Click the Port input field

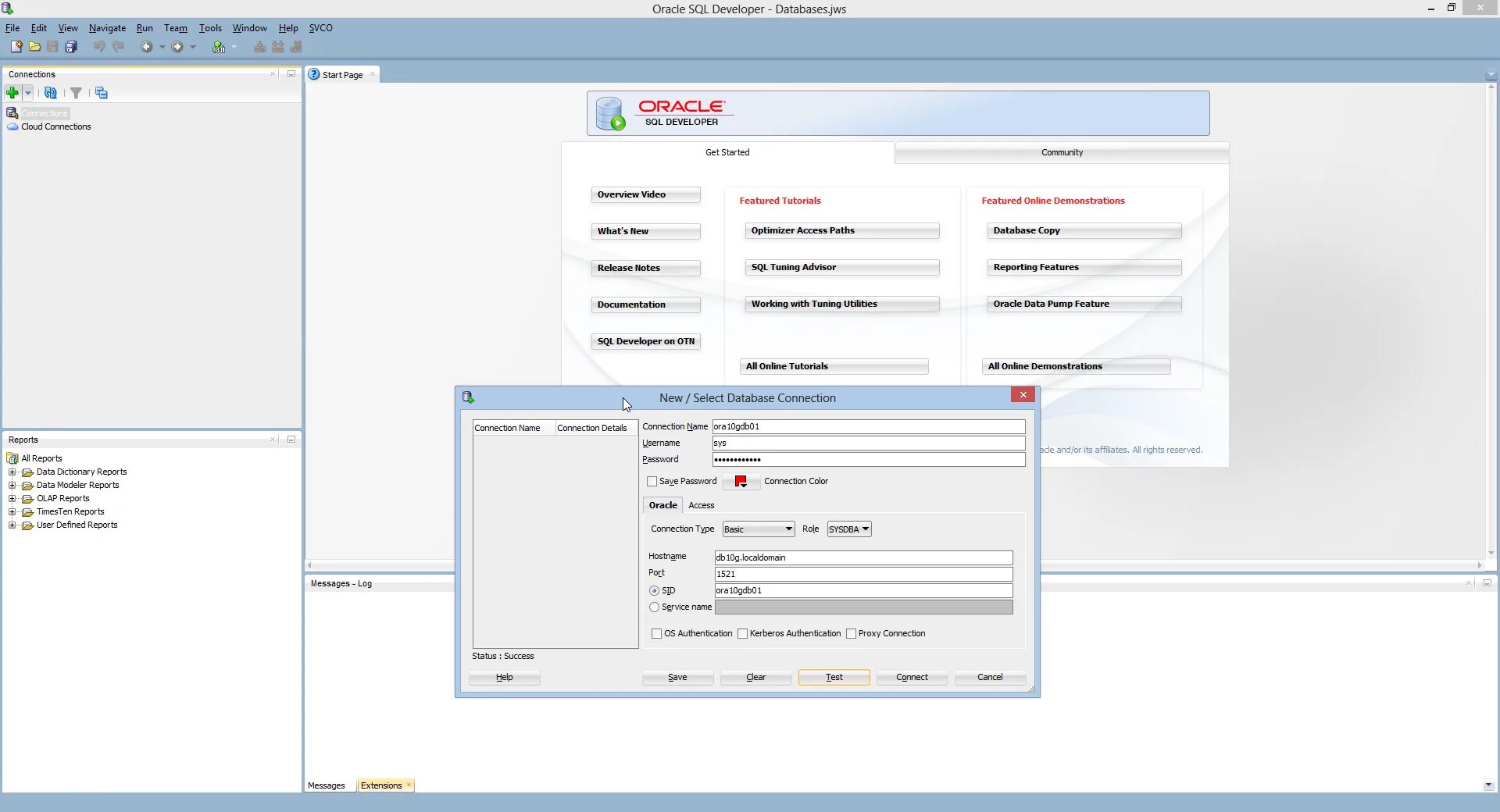coord(863,574)
